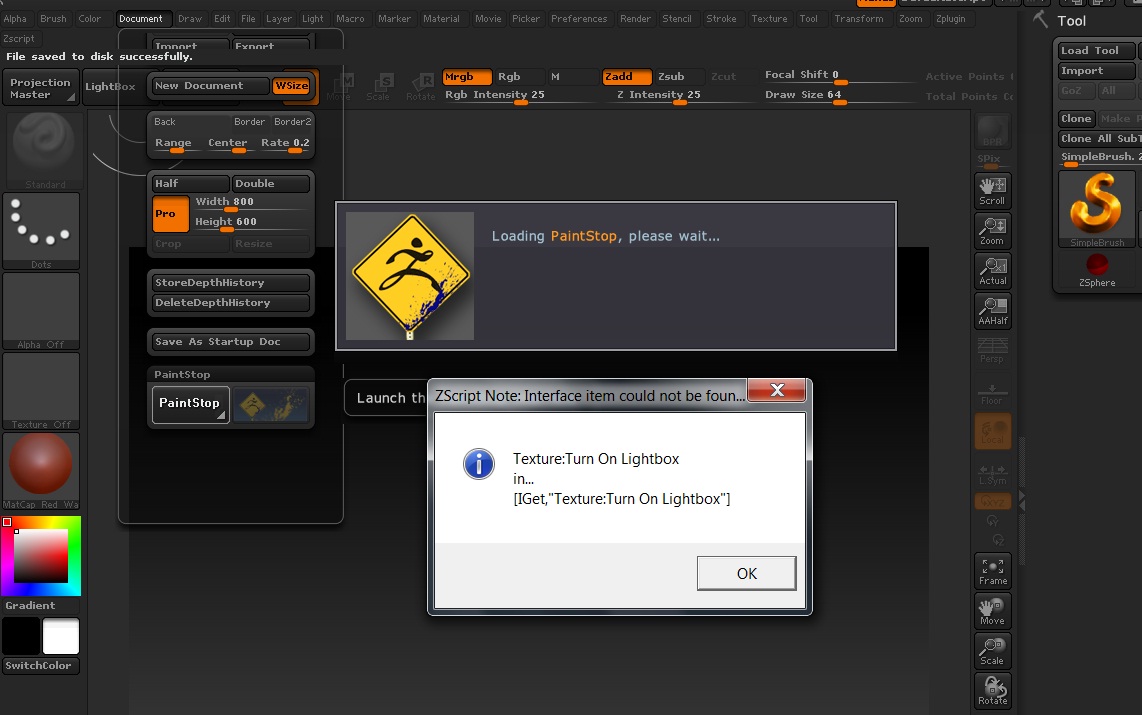Viewport: 1142px width, 715px height.
Task: Click the New Document button
Action: (x=210, y=86)
